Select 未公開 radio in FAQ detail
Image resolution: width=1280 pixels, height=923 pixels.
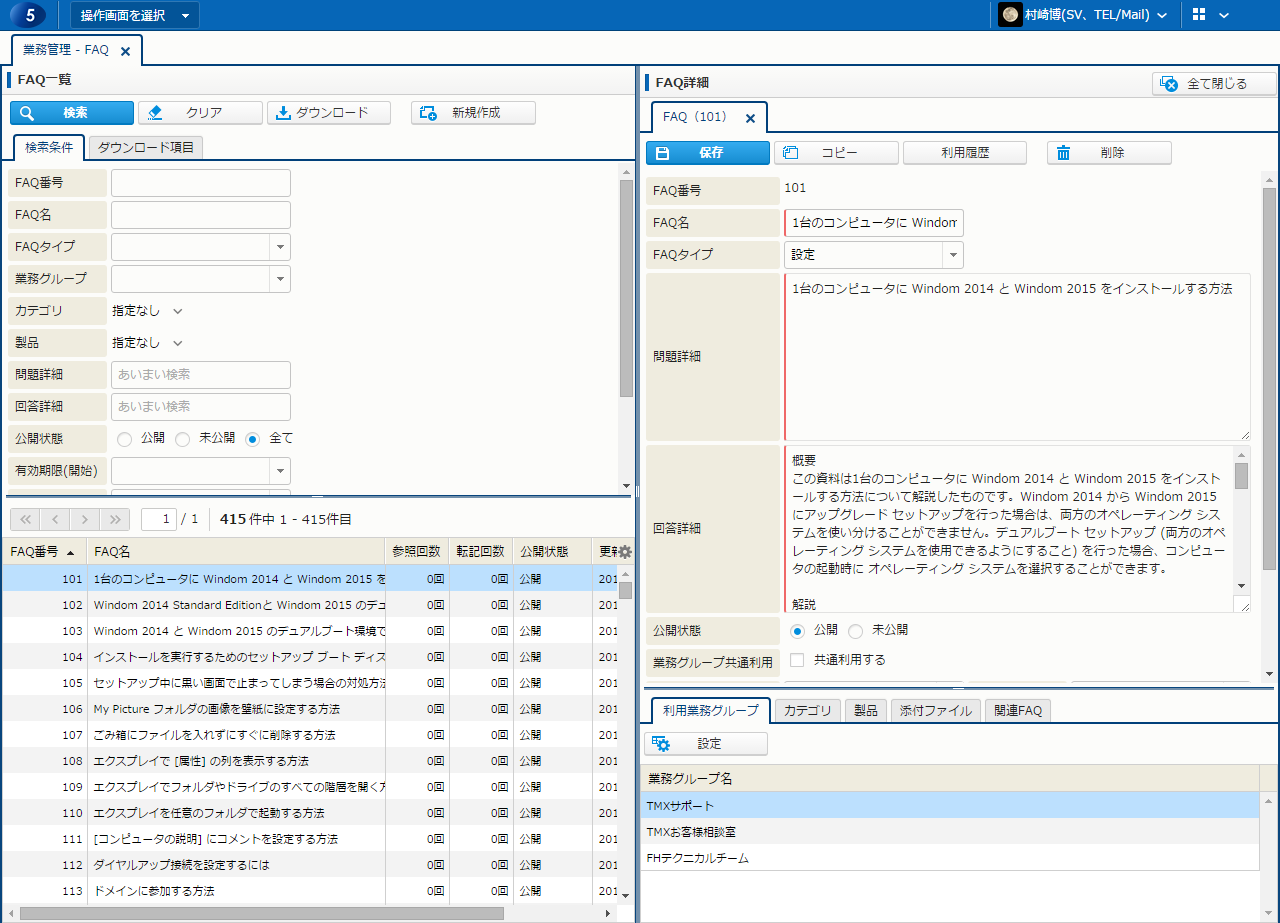(856, 631)
